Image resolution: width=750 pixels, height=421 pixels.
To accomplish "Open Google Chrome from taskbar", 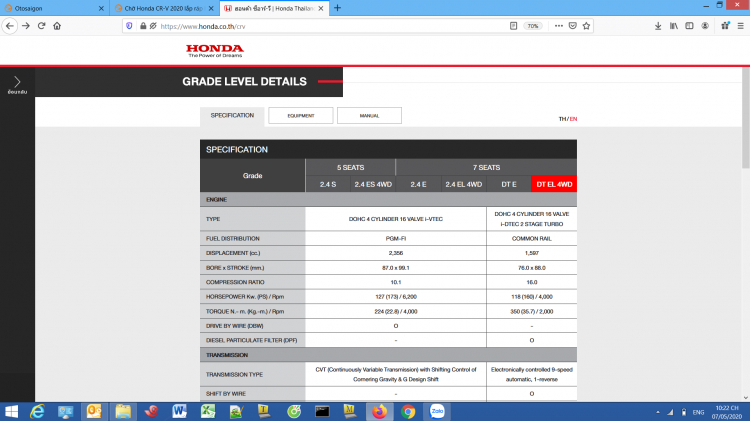I will click(x=408, y=411).
